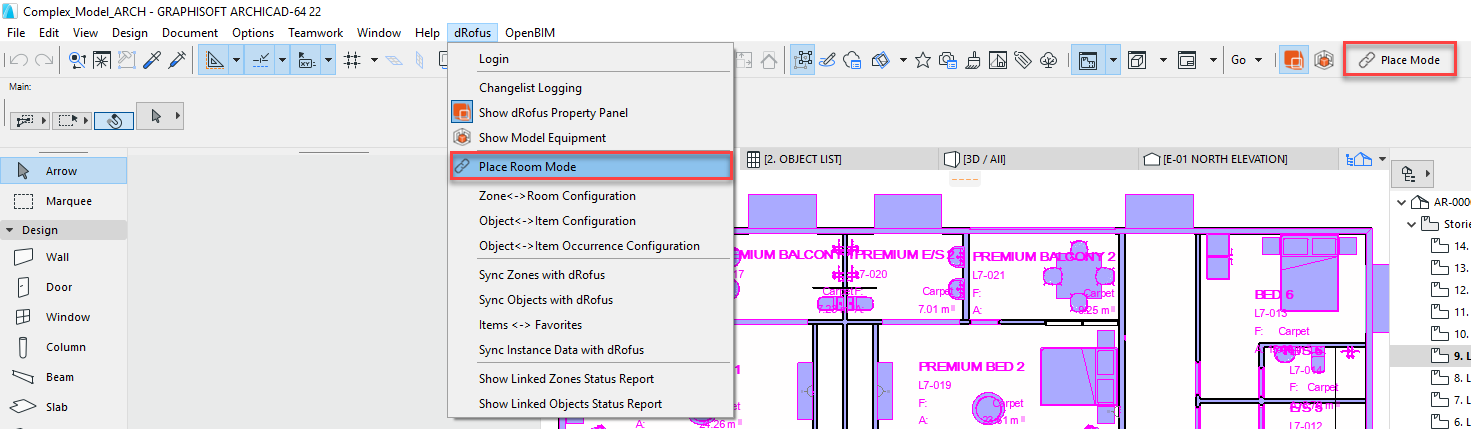The image size is (1471, 429).
Task: Select the Arrow tool in toolbox
Action: (x=63, y=171)
